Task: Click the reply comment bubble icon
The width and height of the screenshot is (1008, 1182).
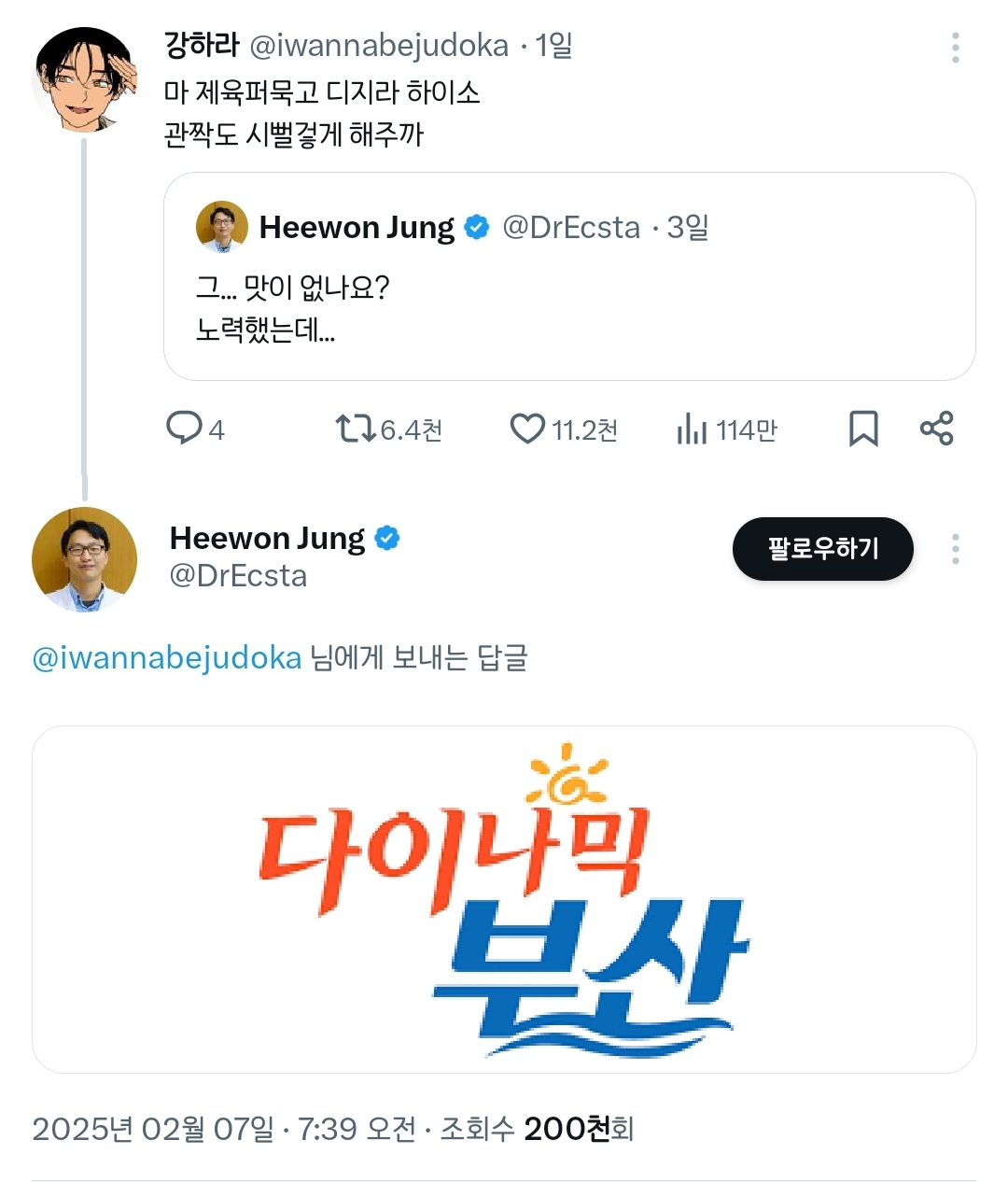Action: pyautogui.click(x=184, y=429)
